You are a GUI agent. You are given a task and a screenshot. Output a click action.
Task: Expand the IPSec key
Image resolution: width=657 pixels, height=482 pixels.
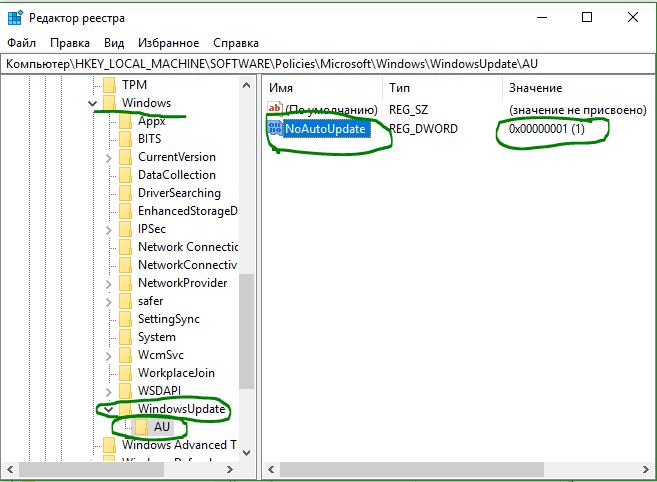click(x=109, y=230)
